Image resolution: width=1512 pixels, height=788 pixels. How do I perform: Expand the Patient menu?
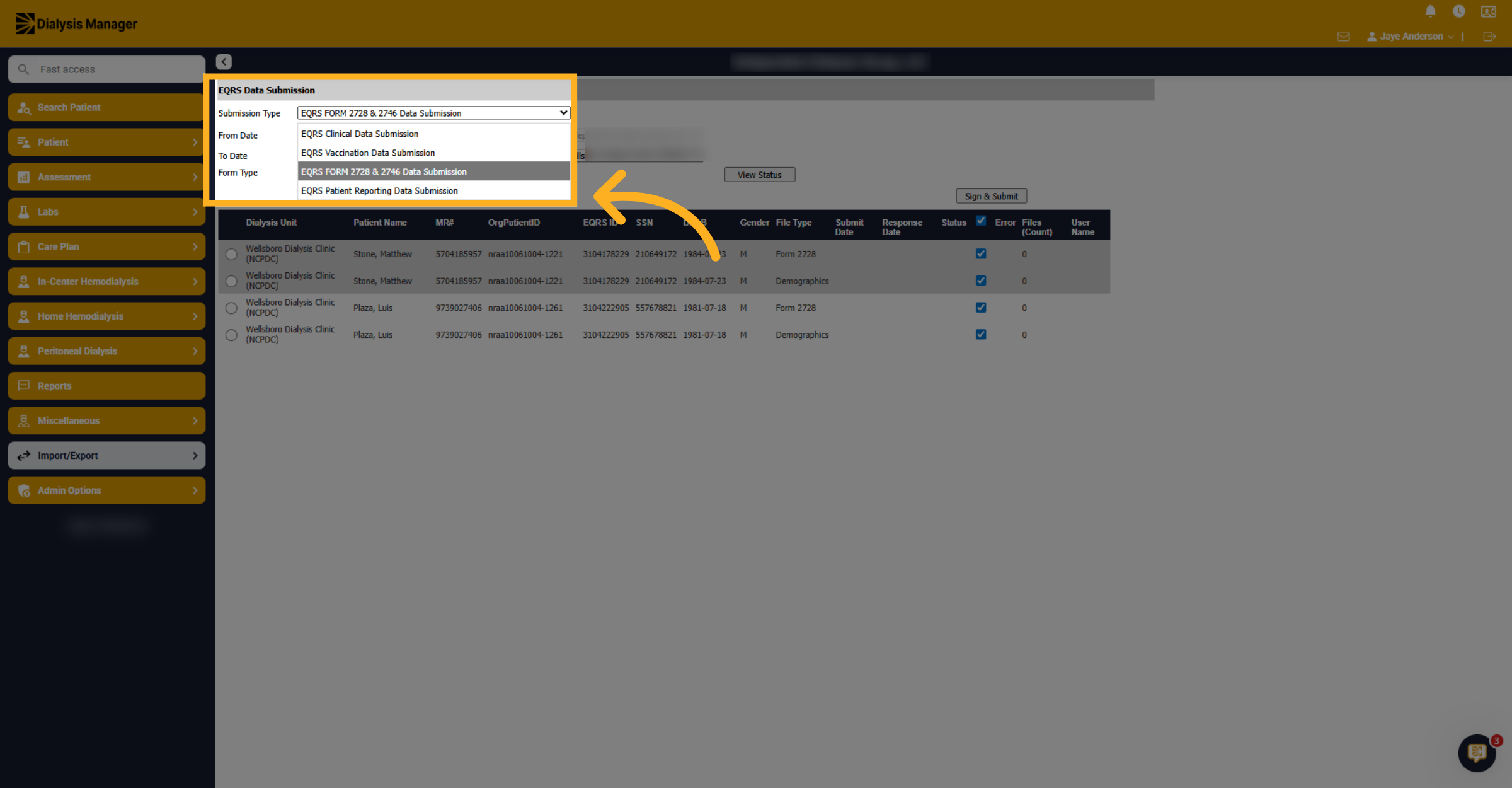point(106,142)
